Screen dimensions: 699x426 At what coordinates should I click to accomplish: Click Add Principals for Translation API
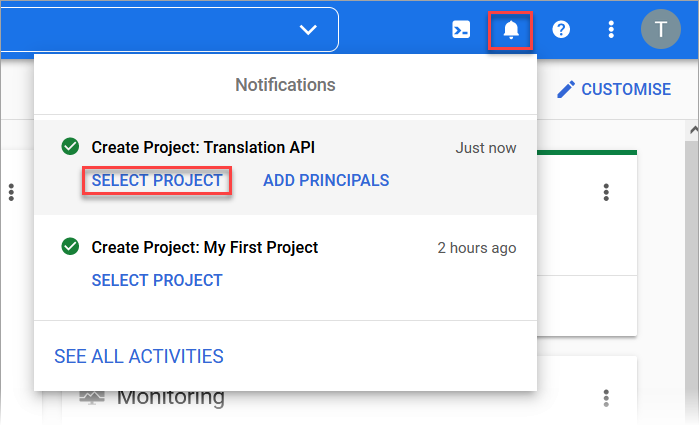[326, 180]
